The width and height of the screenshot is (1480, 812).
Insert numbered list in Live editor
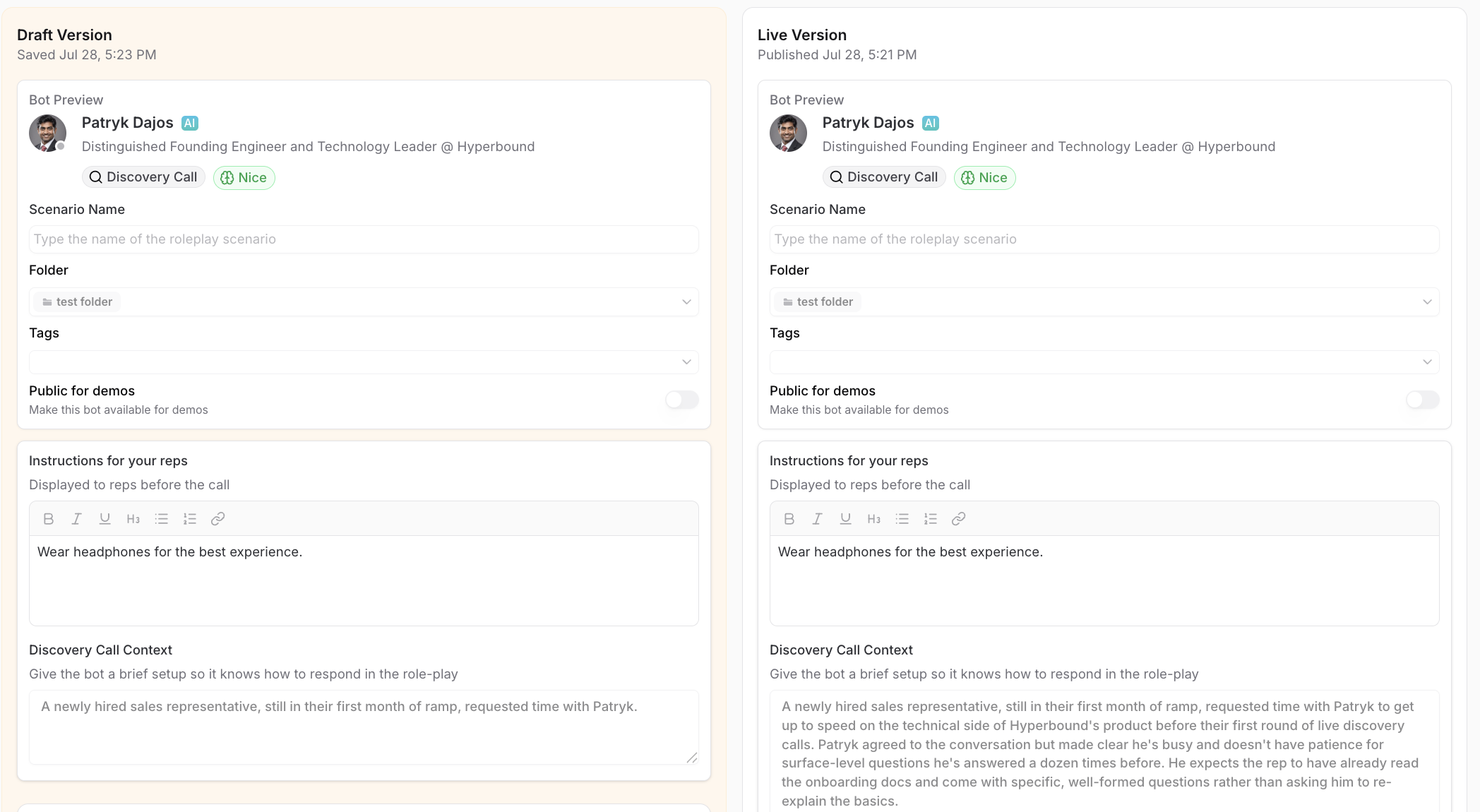931,519
